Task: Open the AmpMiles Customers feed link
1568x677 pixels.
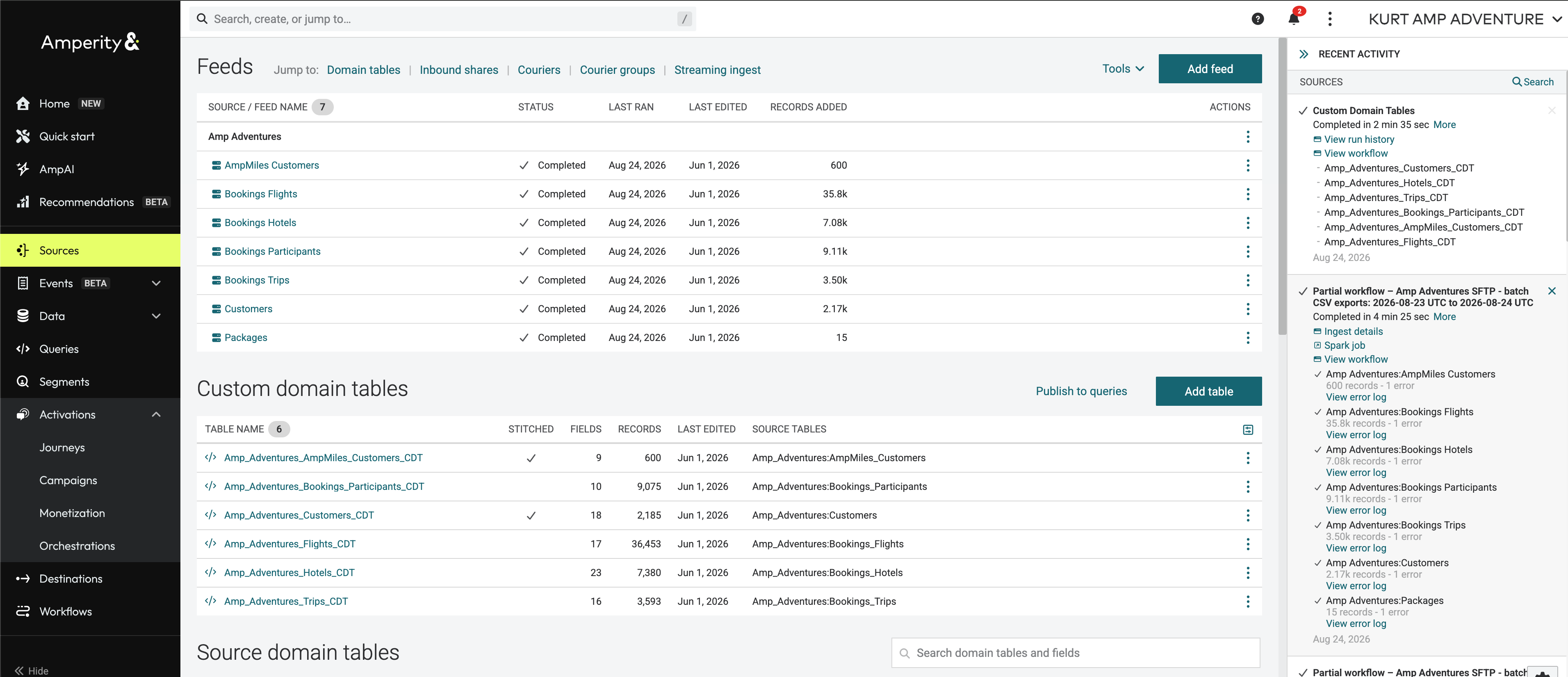Action: click(271, 165)
